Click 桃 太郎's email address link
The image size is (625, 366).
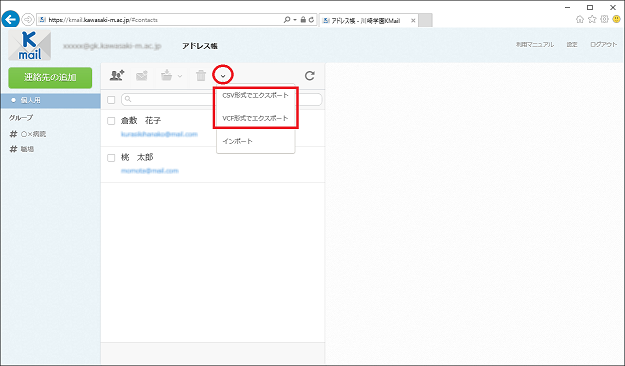coord(149,171)
